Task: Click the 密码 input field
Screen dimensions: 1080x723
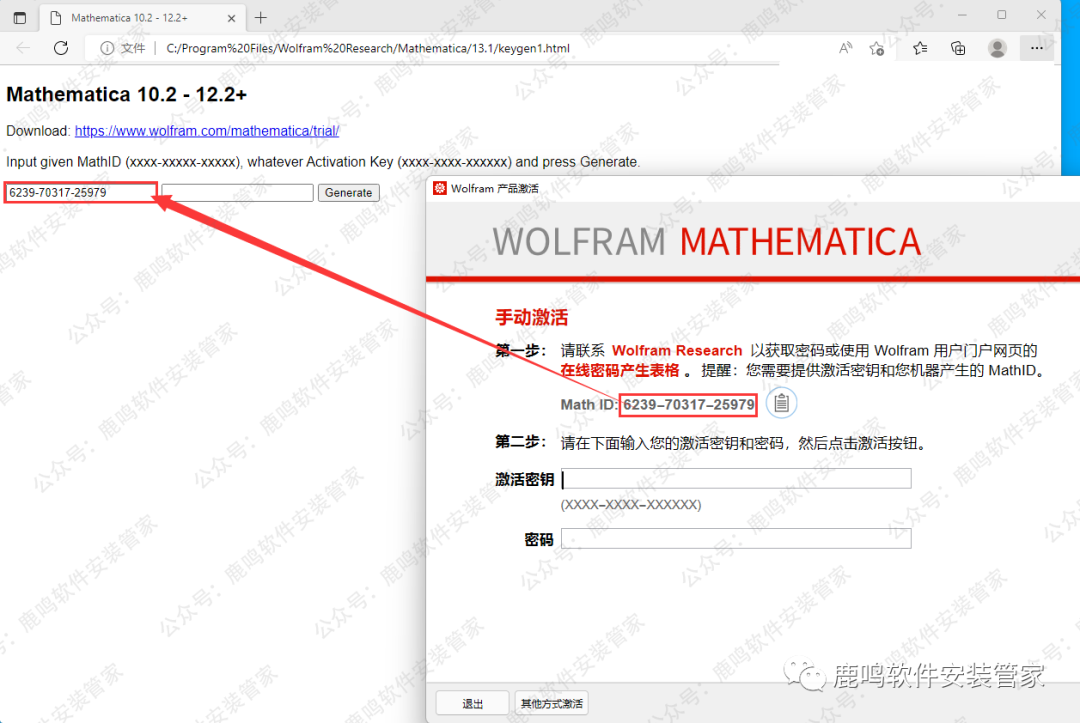Action: pos(736,538)
